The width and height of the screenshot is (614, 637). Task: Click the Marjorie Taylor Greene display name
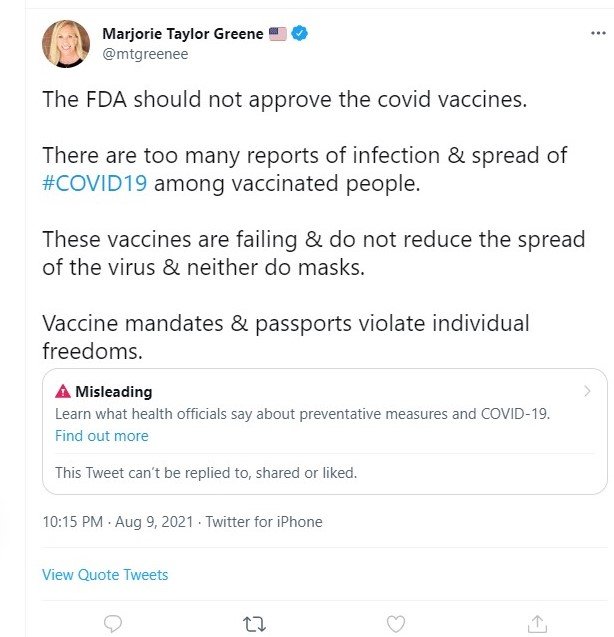pos(183,34)
